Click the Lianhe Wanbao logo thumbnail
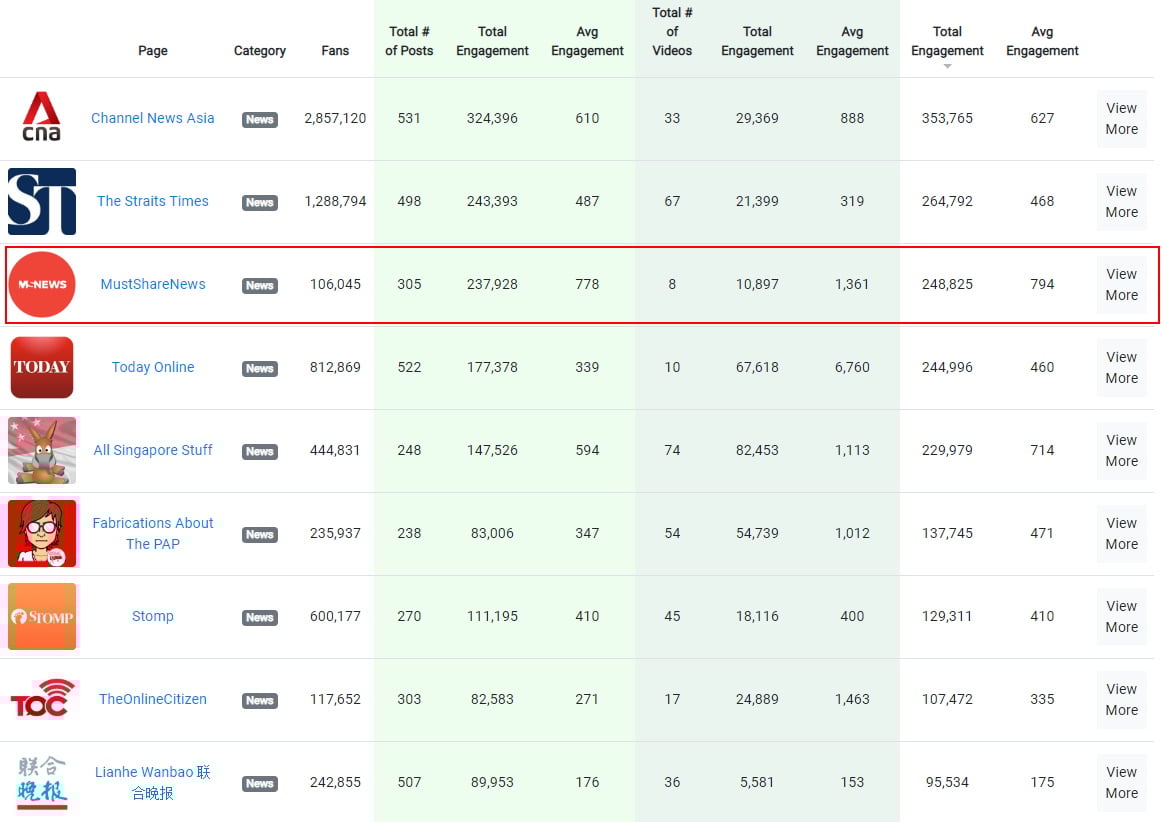Image resolution: width=1167 pixels, height=822 pixels. click(x=42, y=782)
